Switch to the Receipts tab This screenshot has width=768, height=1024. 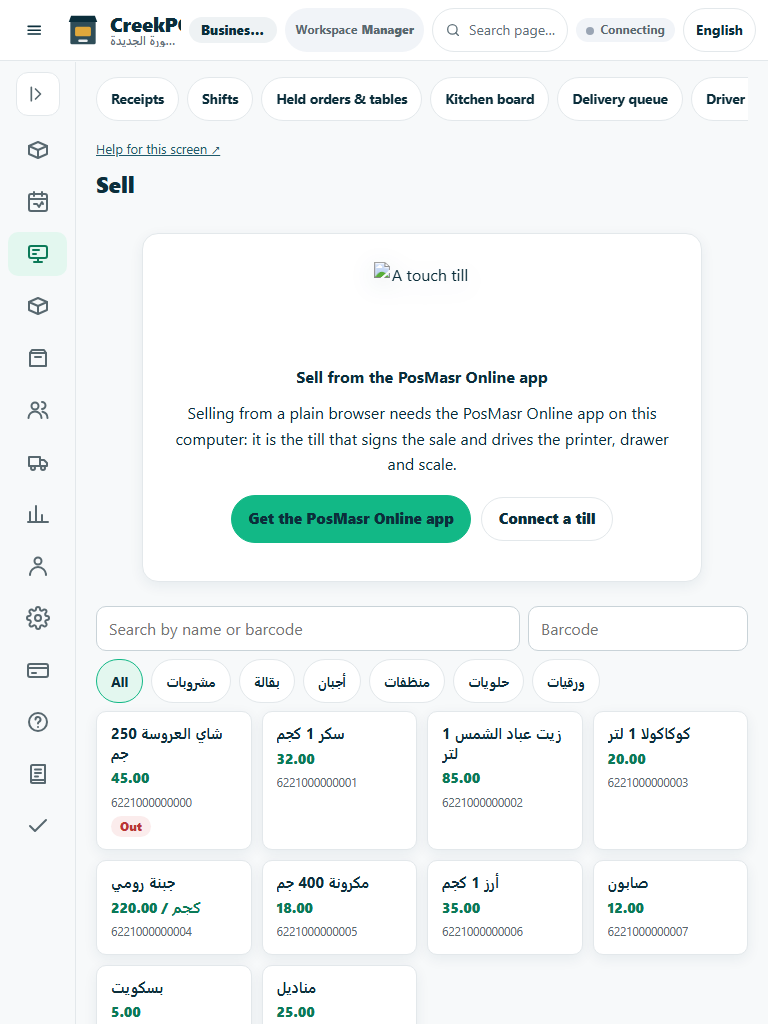137,99
